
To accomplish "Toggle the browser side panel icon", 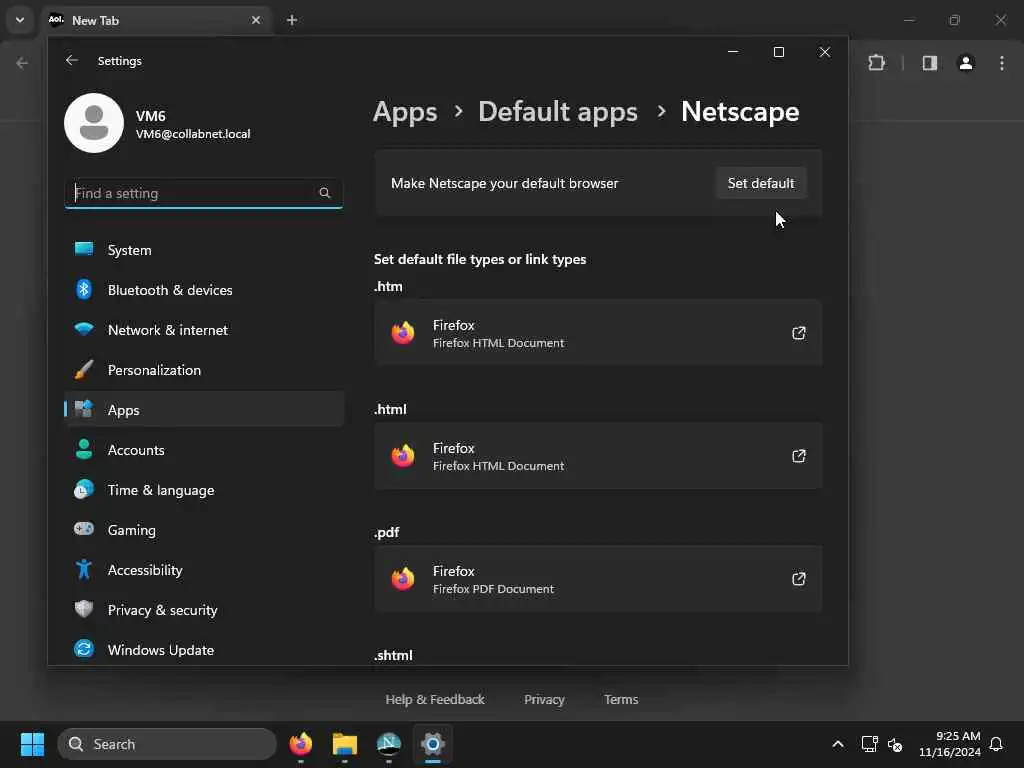I will (930, 63).
